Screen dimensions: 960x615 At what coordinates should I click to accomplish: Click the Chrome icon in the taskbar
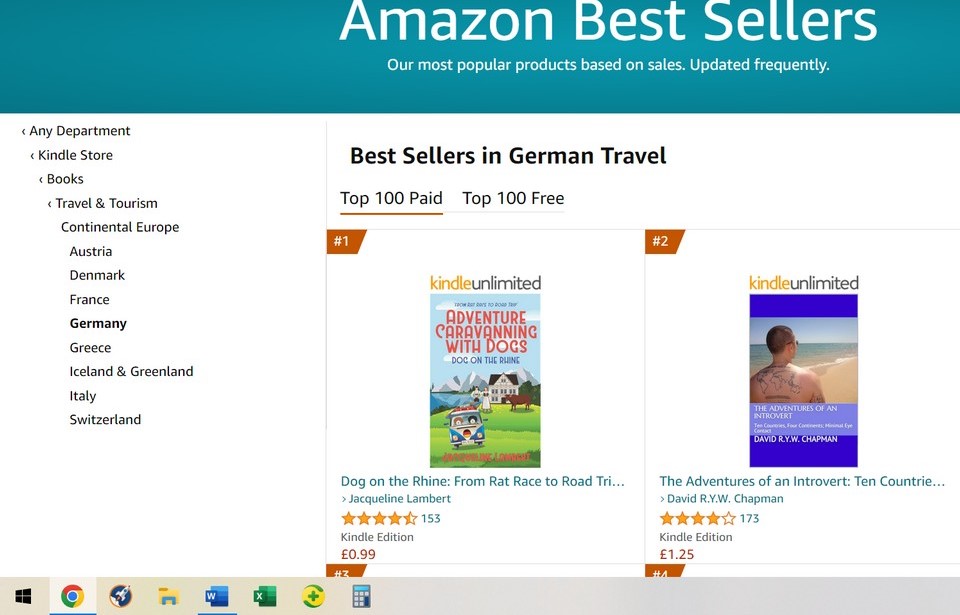tap(72, 597)
